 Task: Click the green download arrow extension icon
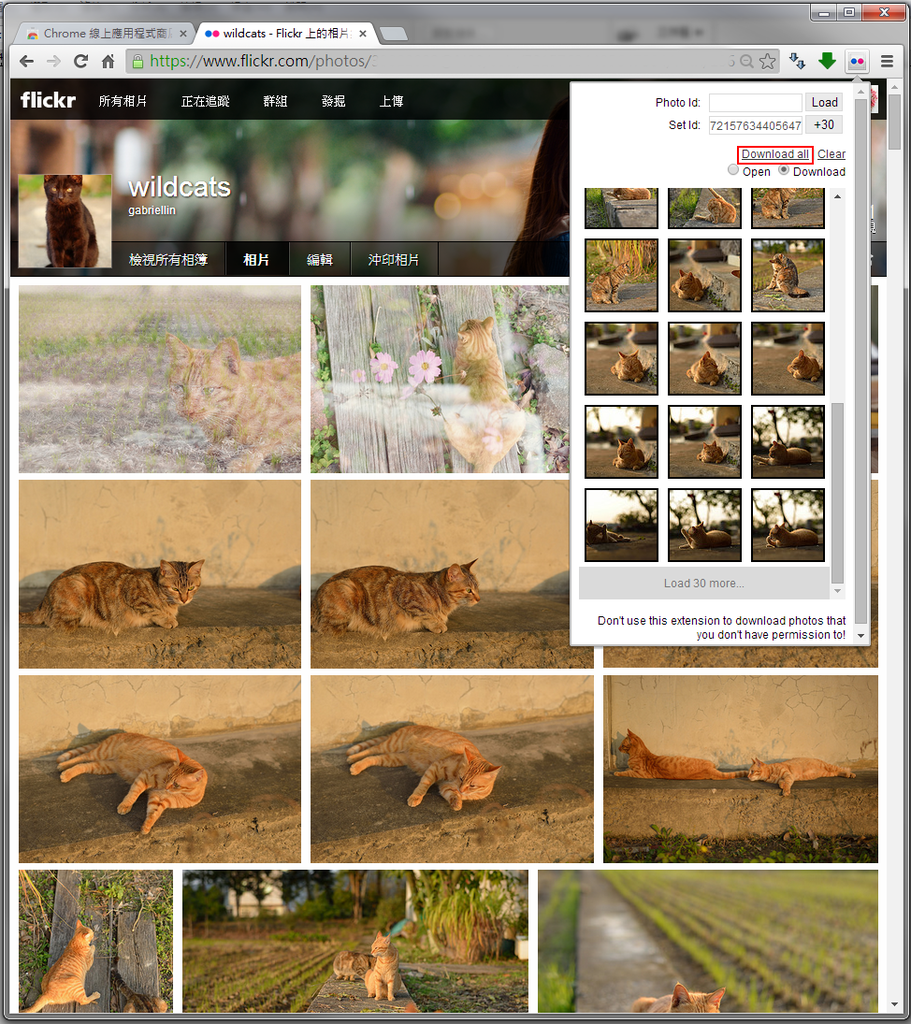tap(827, 61)
